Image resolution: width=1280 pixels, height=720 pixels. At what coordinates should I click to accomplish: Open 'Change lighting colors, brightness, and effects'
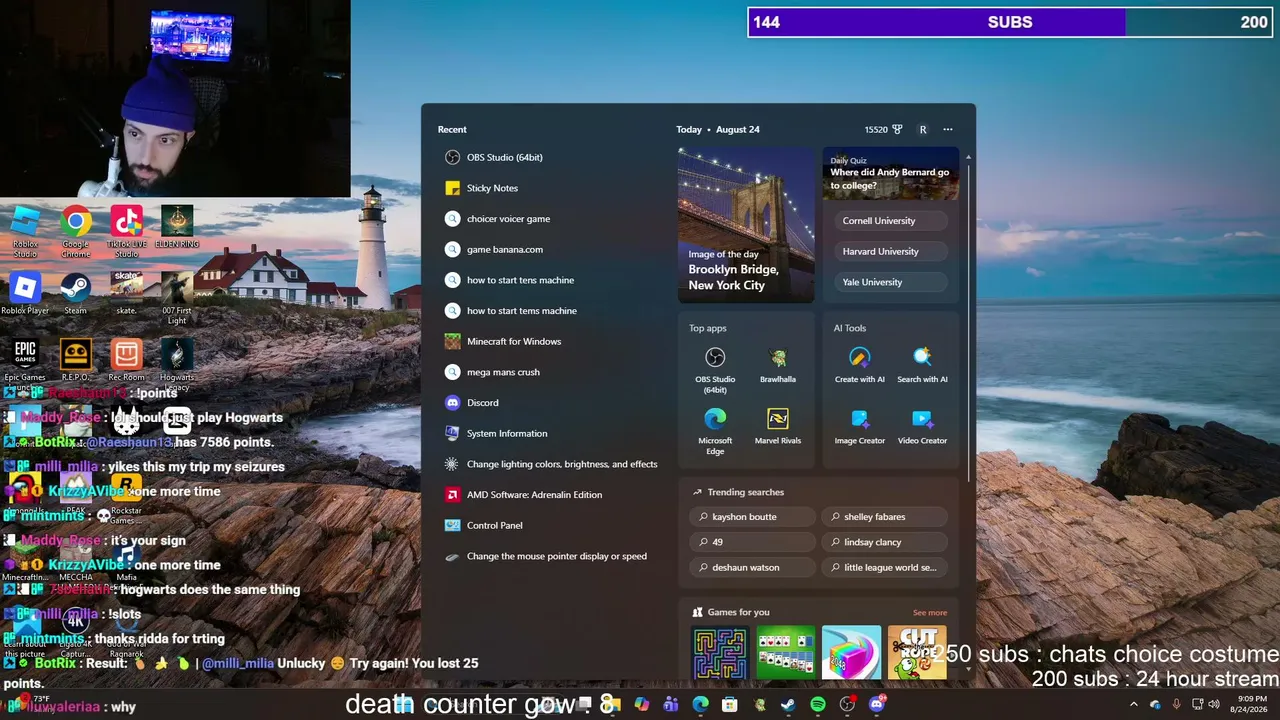(551, 464)
